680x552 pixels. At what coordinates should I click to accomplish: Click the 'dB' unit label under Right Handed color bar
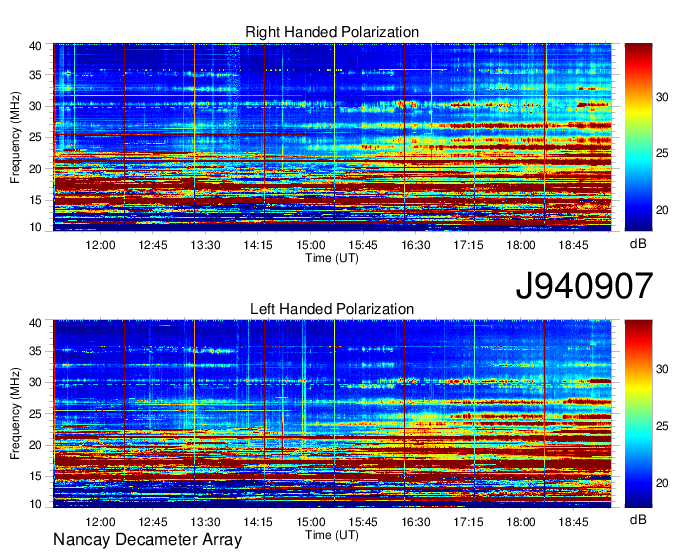tap(638, 244)
